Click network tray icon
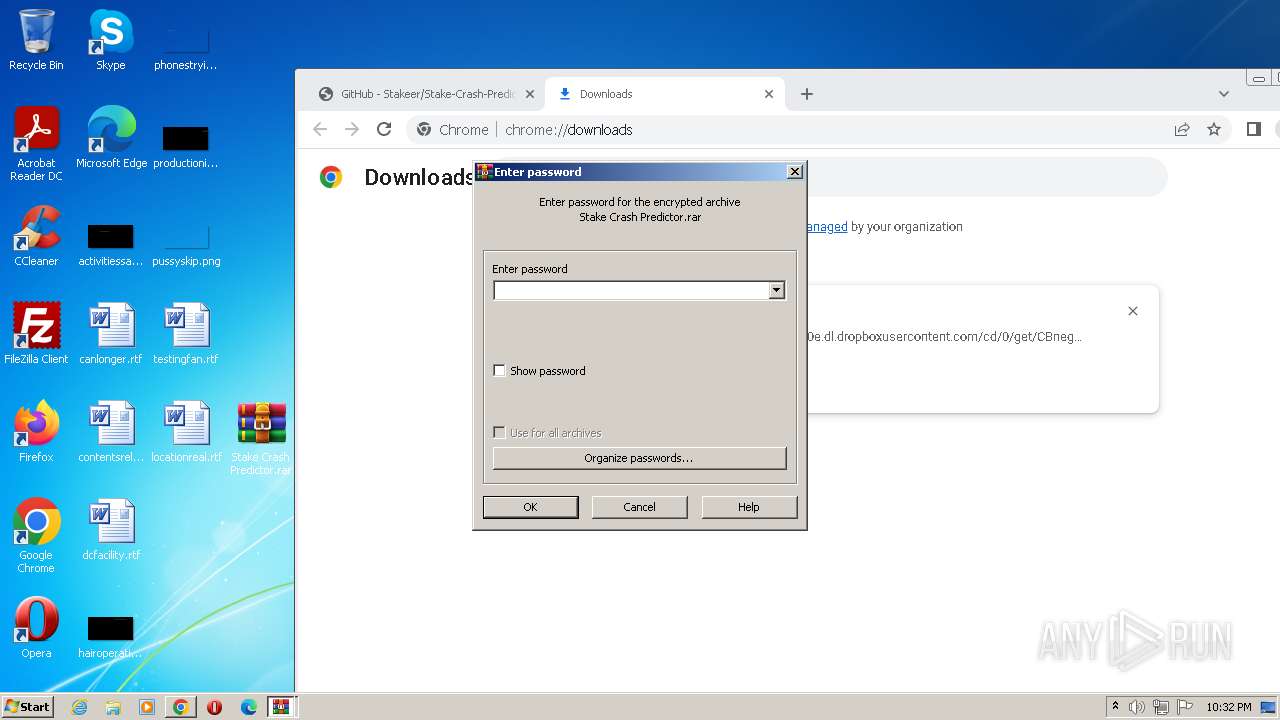This screenshot has height=720, width=1280. point(1161,707)
